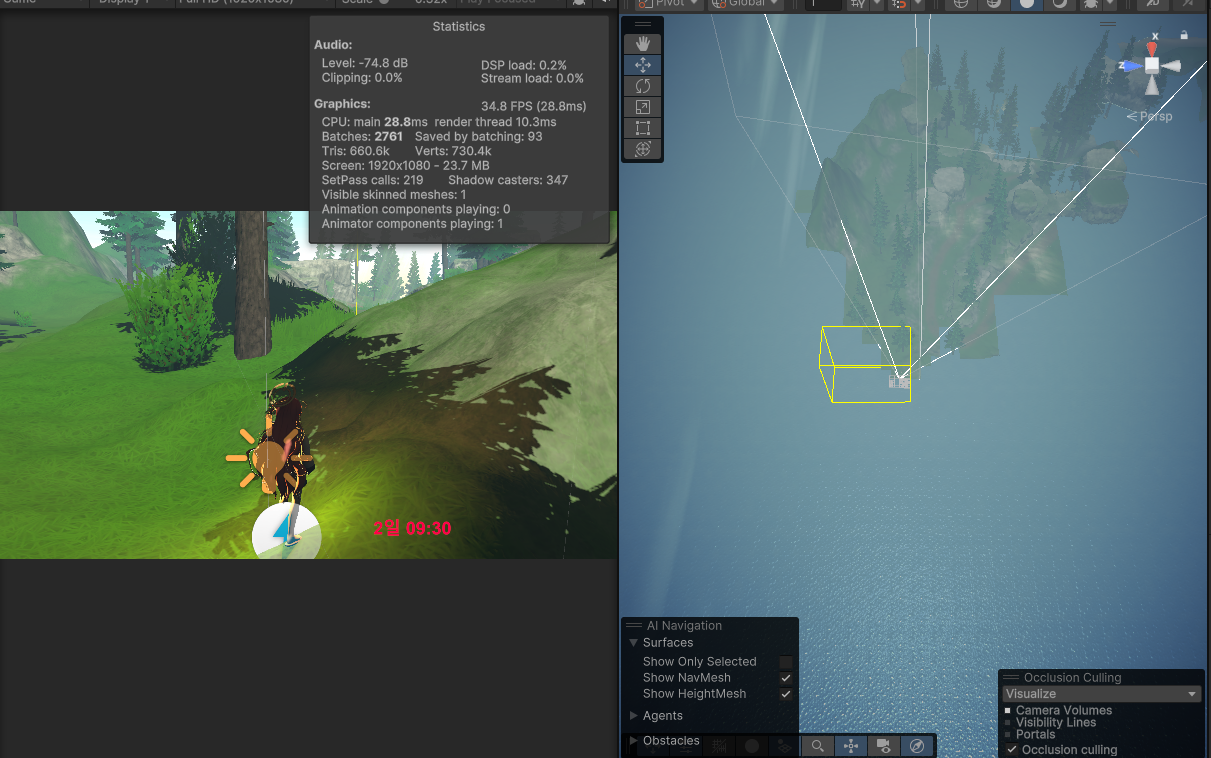Click the AI Navigation overlay drag handle
Image resolution: width=1211 pixels, height=758 pixels.
tap(634, 625)
